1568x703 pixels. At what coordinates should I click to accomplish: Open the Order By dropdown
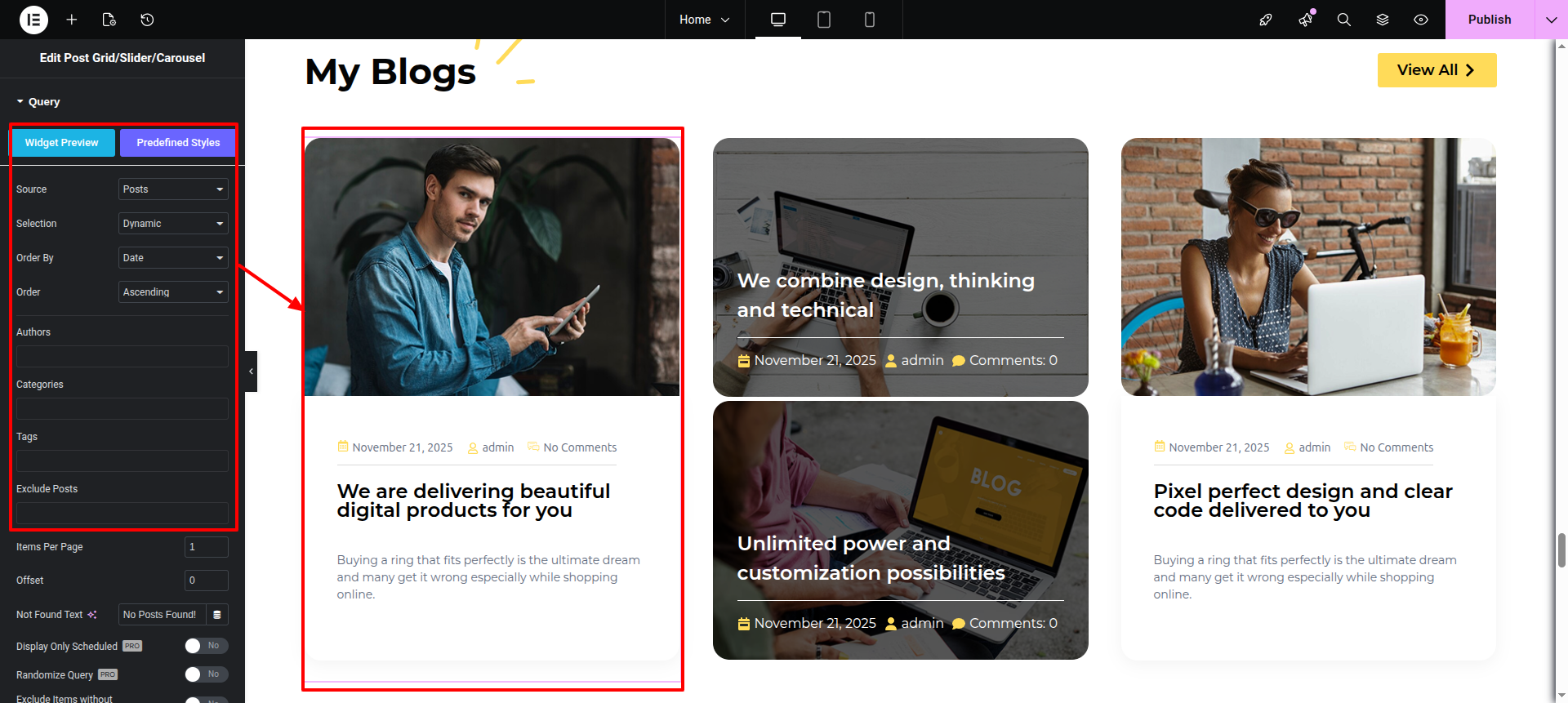[173, 258]
